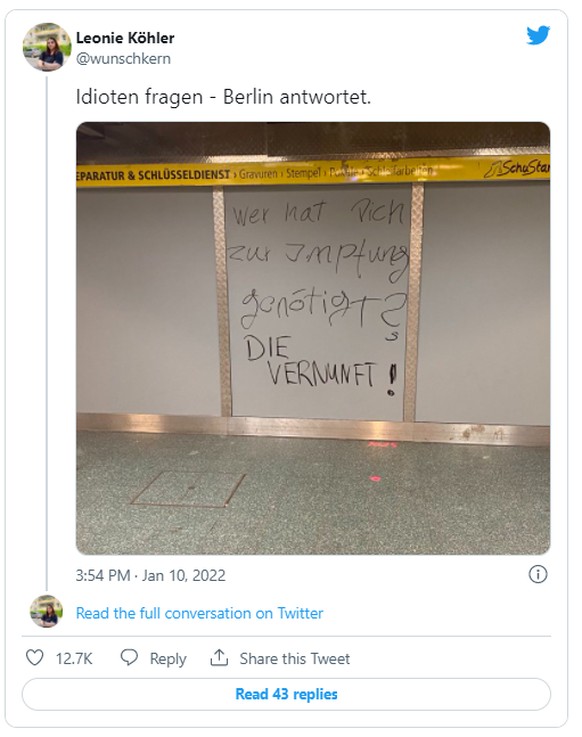The image size is (582, 737).
Task: Click the speech bubble reply icon
Action: coord(129,658)
